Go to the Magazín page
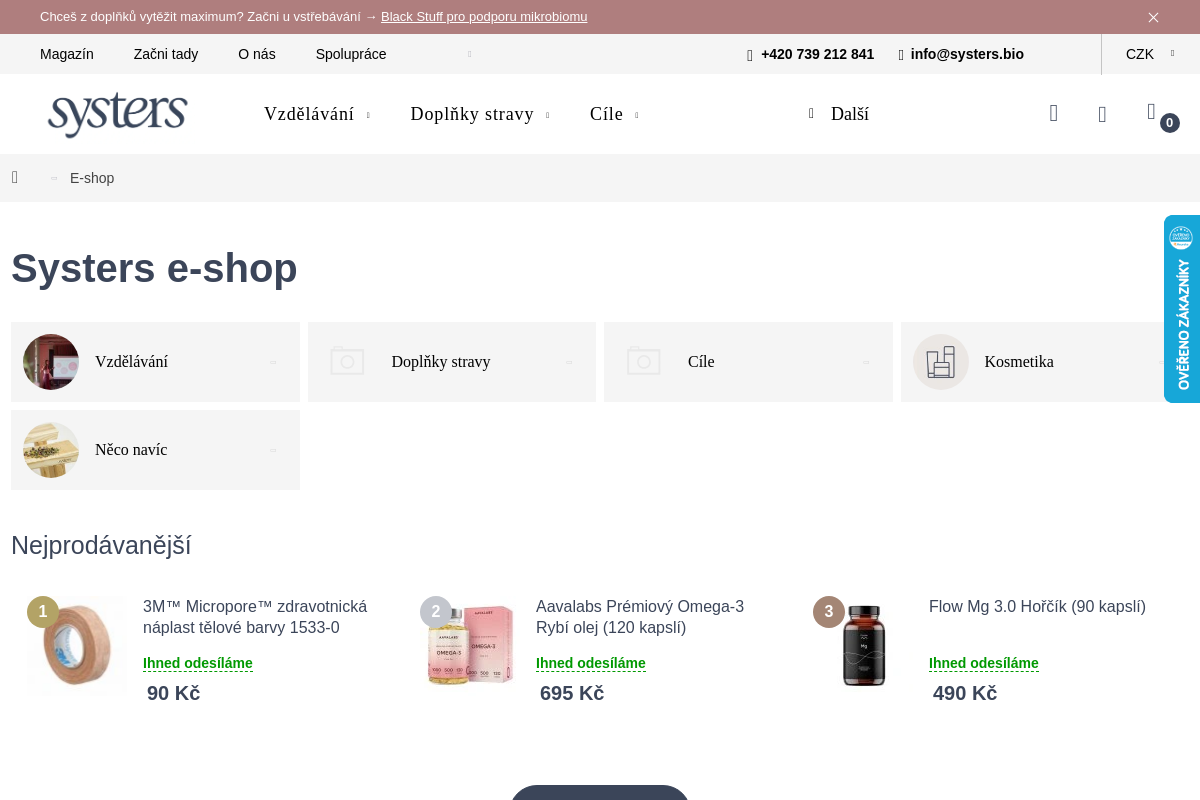1200x800 pixels. coord(67,54)
